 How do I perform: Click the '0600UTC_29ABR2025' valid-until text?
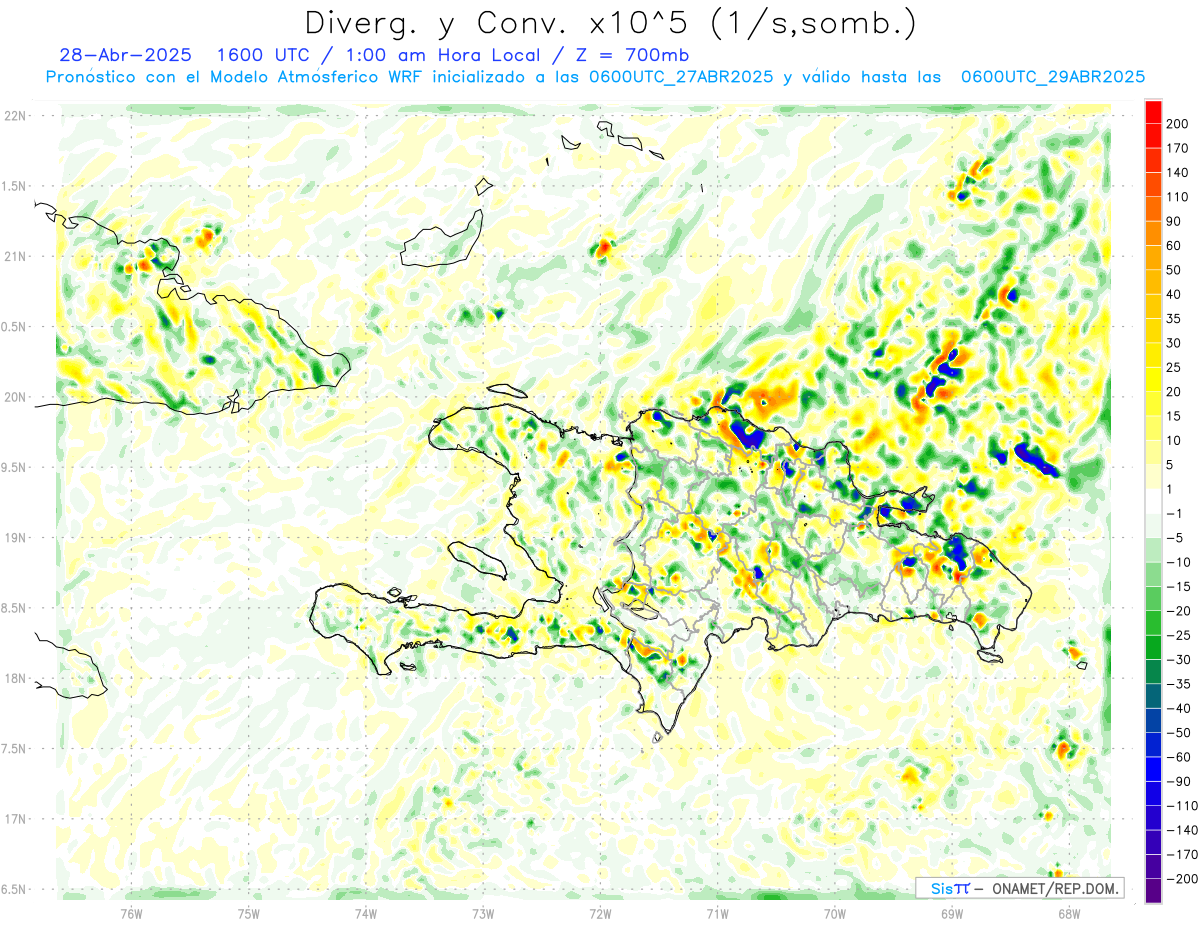tap(1052, 77)
